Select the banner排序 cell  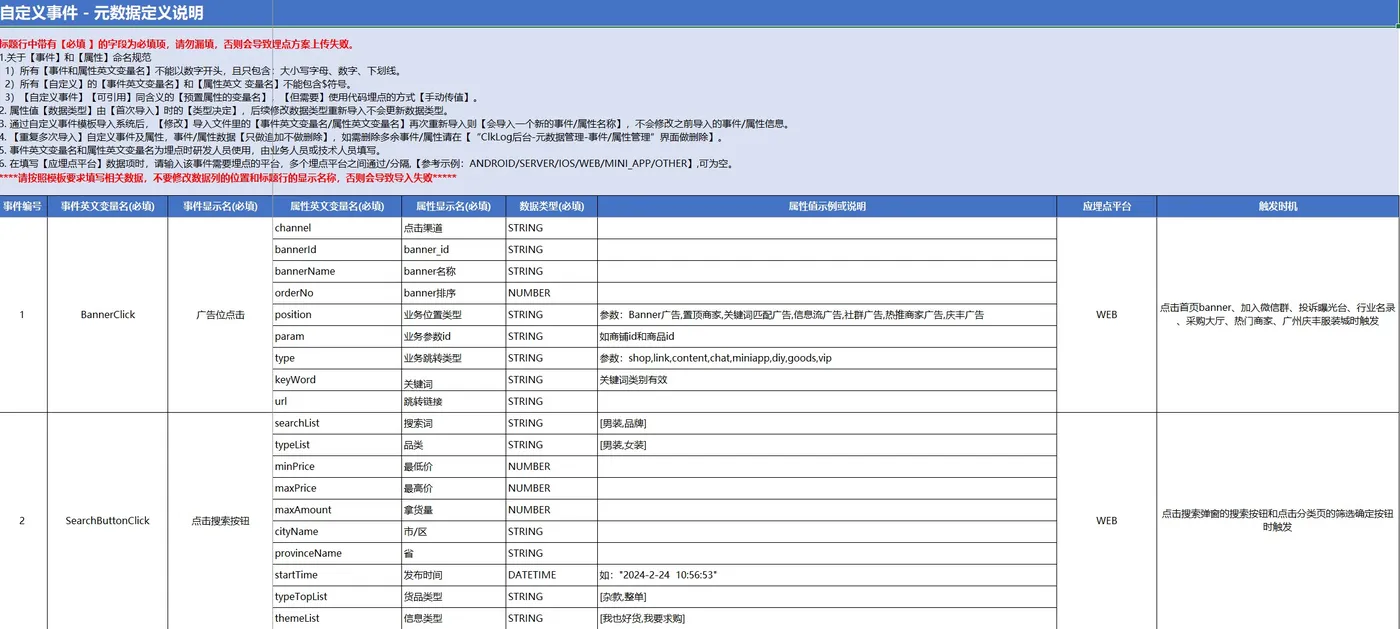453,293
